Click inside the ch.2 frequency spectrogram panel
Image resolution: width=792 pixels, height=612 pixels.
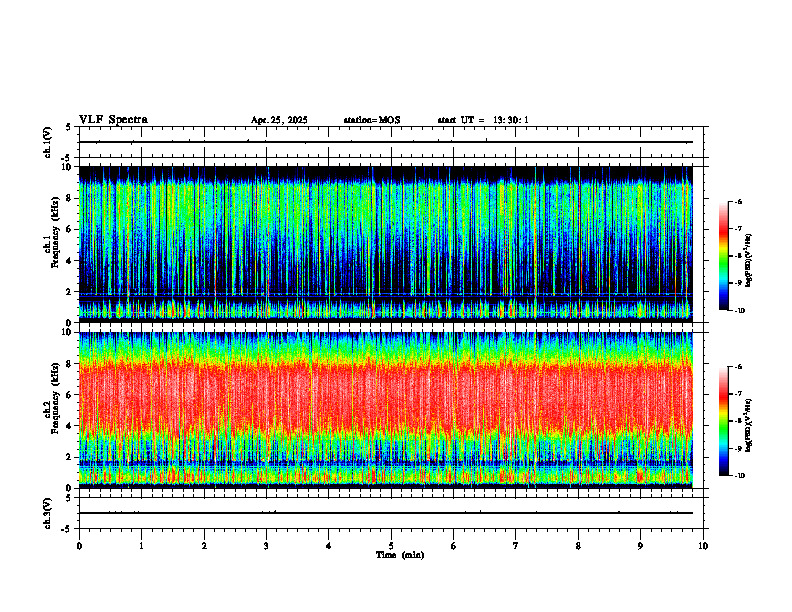pos(386,410)
